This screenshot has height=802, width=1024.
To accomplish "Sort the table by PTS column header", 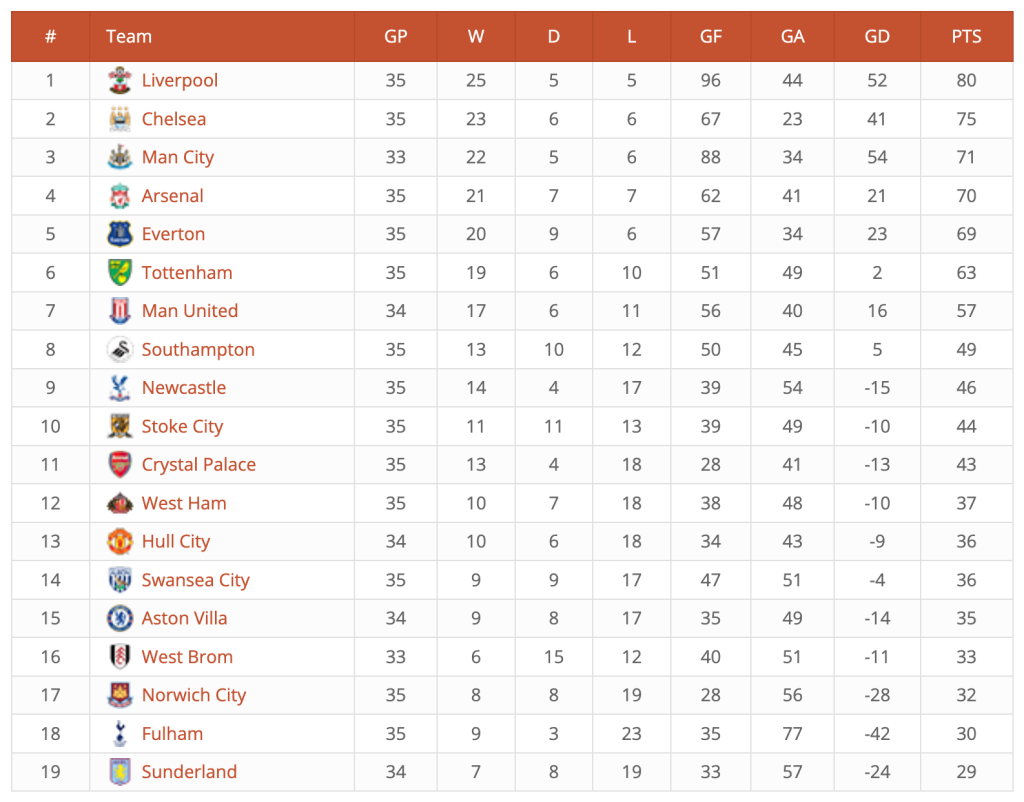I will click(966, 37).
